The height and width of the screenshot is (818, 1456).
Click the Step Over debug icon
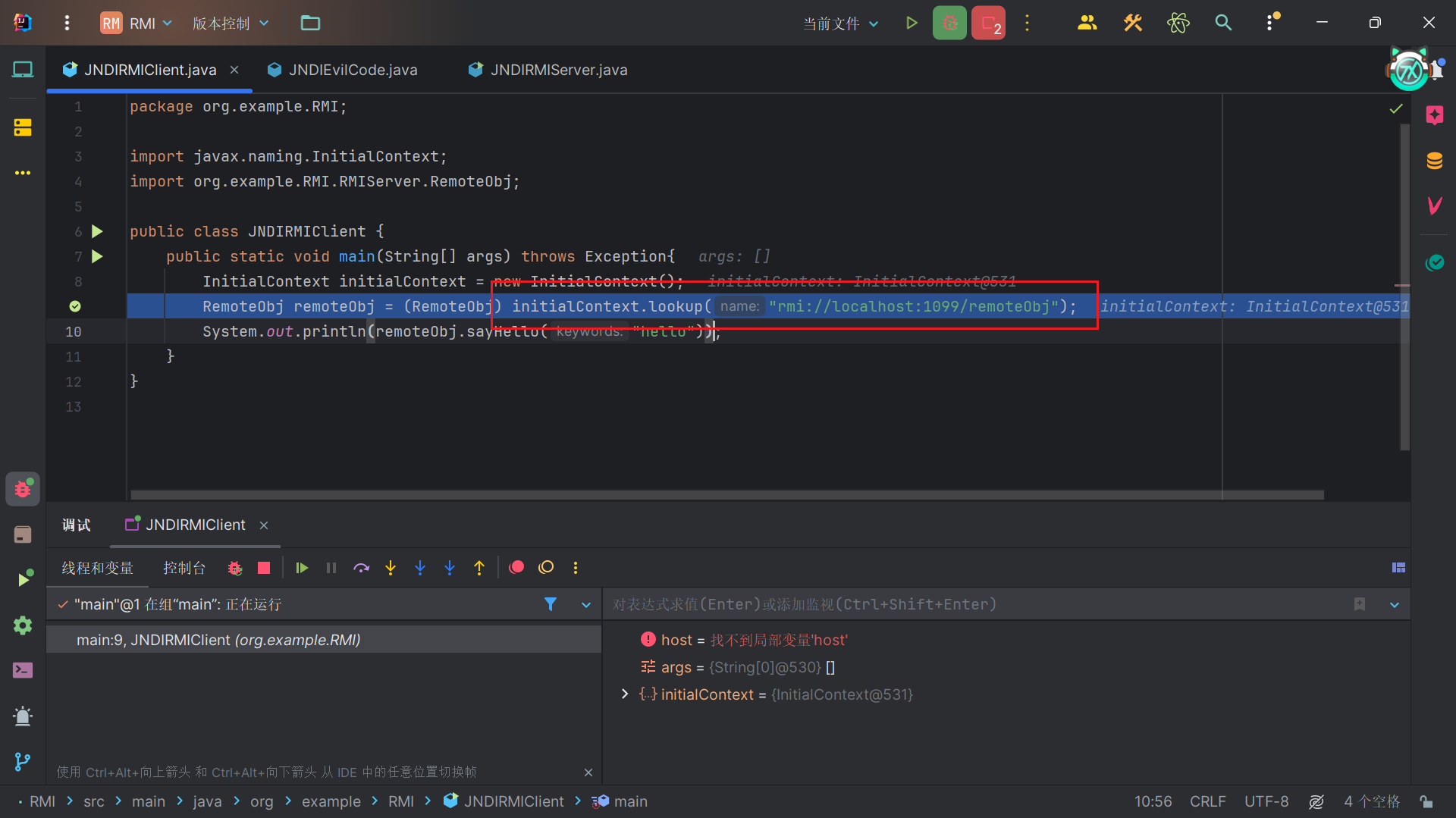[x=361, y=568]
